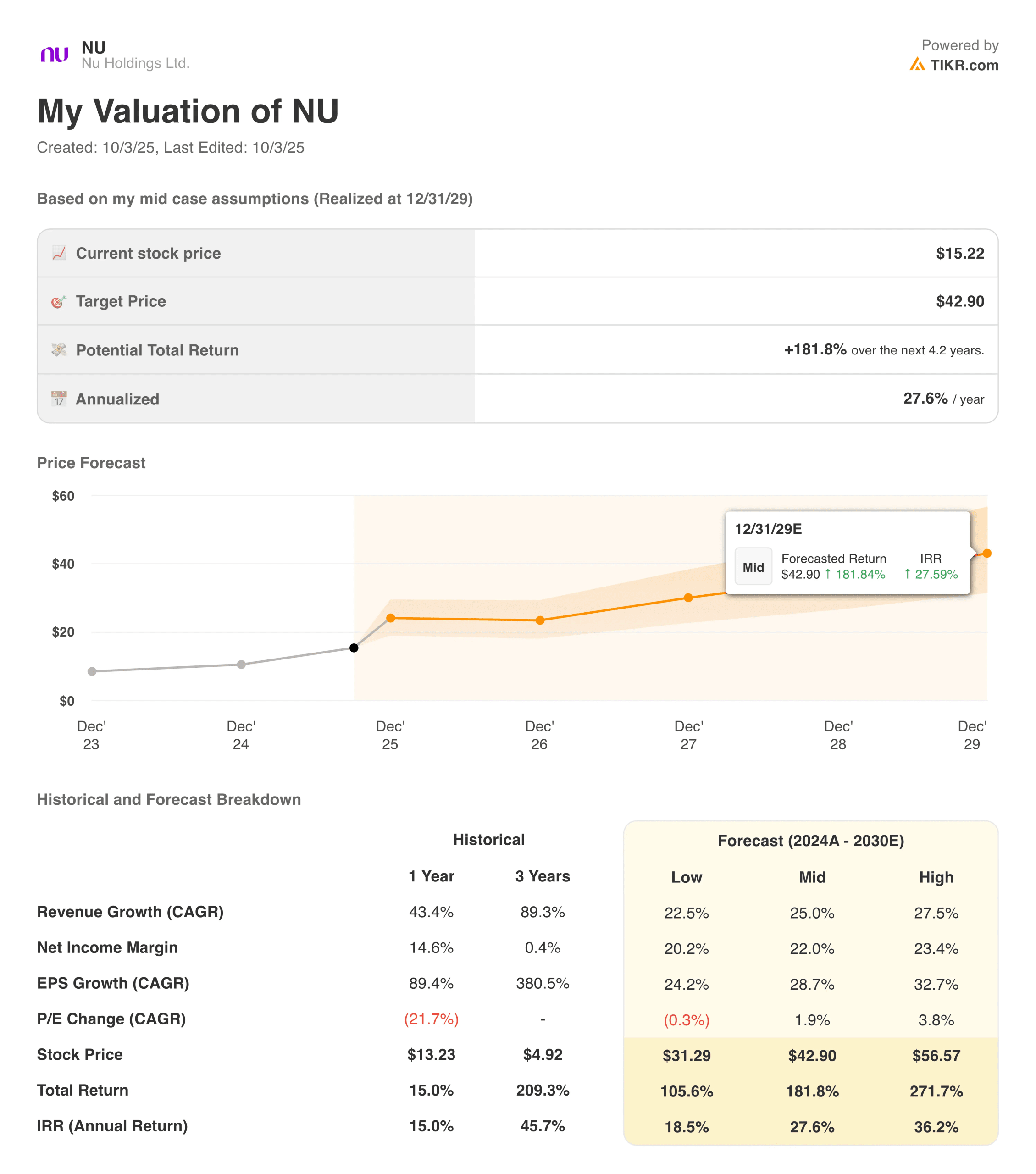Click the Dec '27 orange forecast point
Screen dimensions: 1036x1174
[x=688, y=598]
